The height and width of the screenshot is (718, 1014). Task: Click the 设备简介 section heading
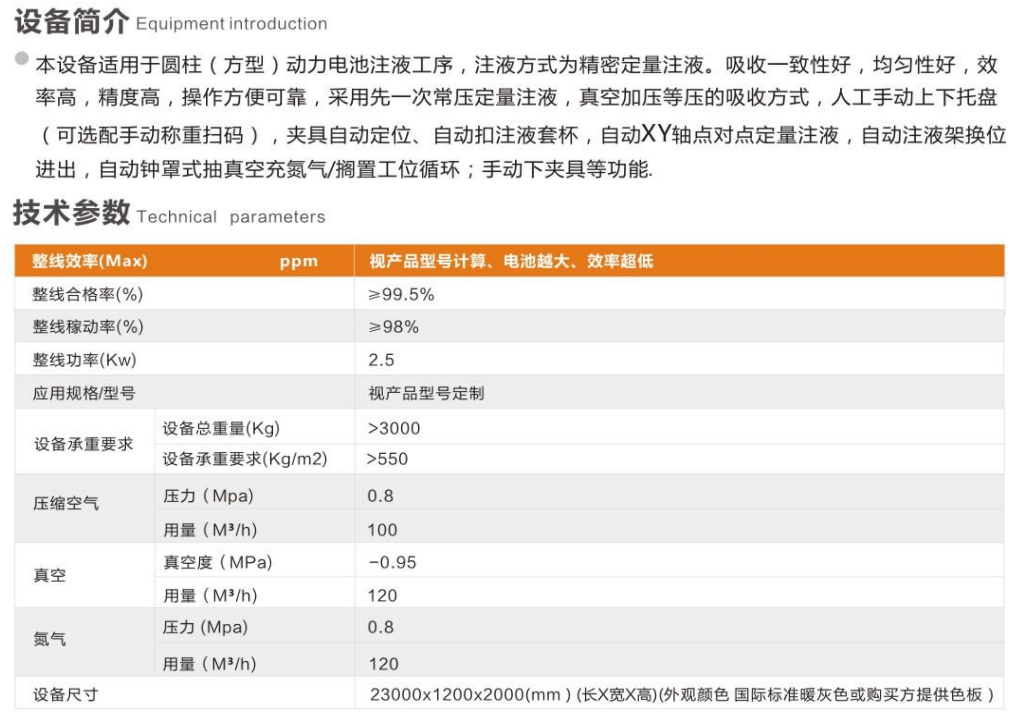(69, 22)
